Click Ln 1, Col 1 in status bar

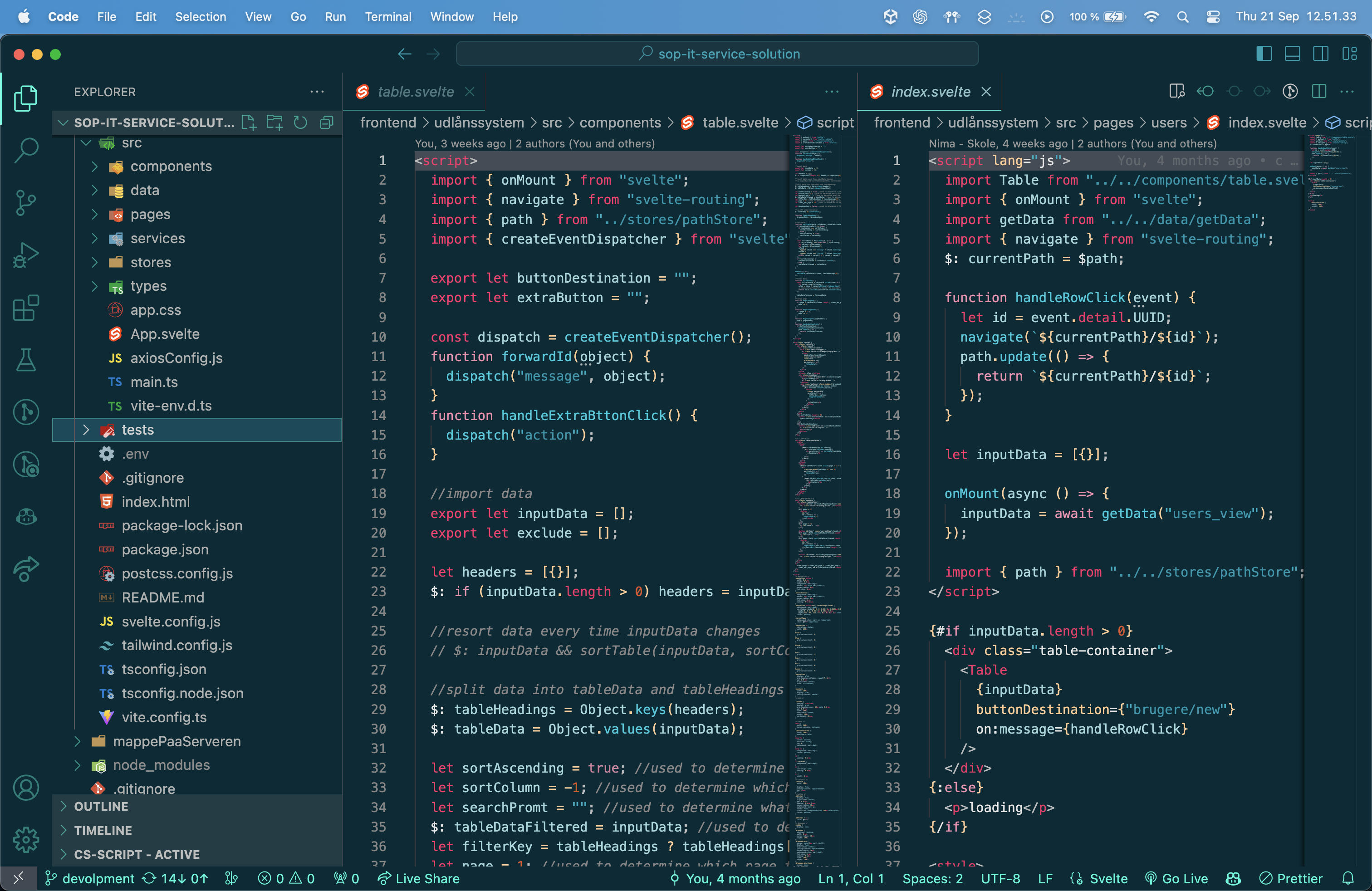[x=851, y=878]
